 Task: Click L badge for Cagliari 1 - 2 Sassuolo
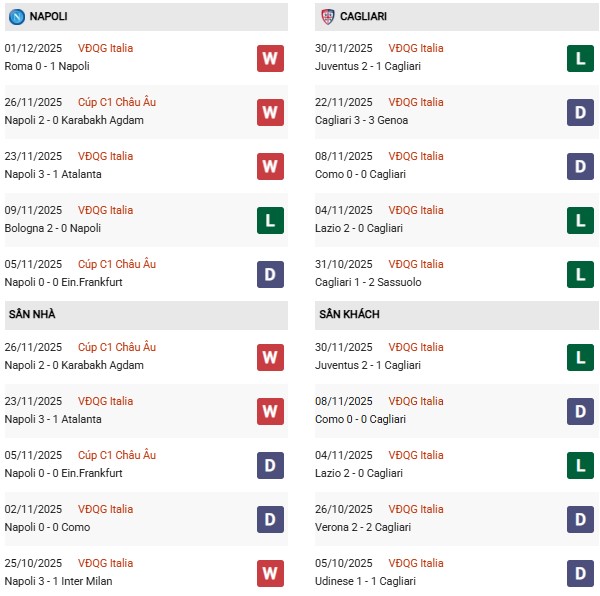coord(580,274)
